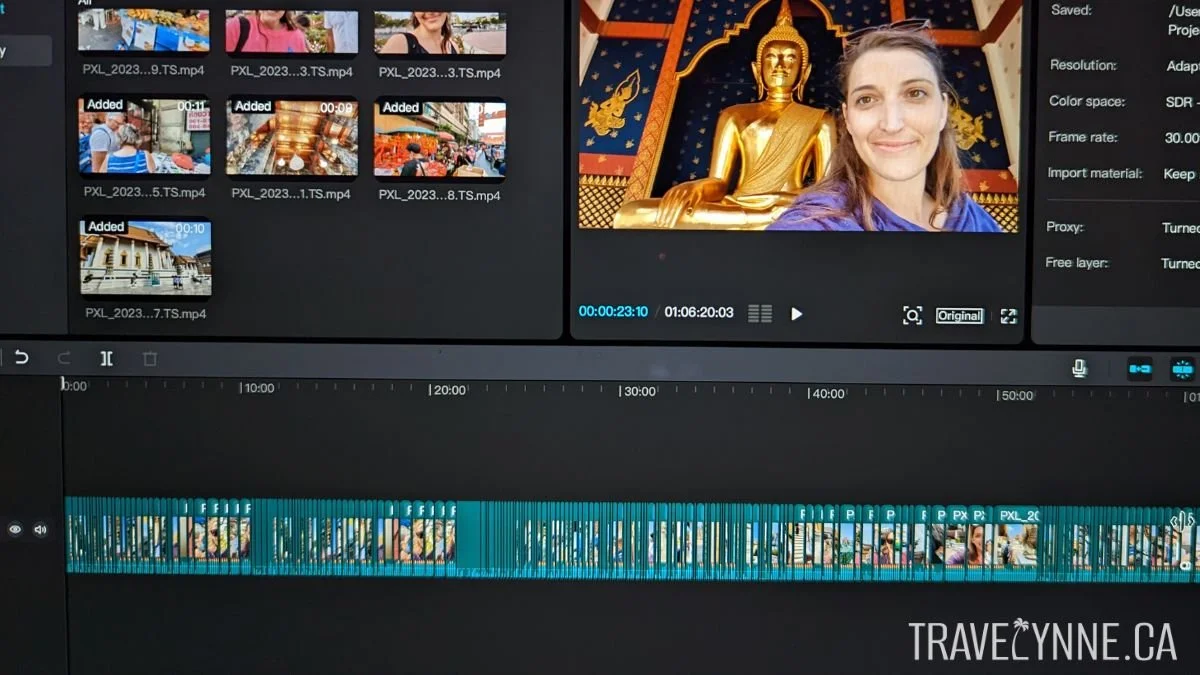Click the 30:00 mark on timeline ruler
This screenshot has height=675, width=1200.
638,391
